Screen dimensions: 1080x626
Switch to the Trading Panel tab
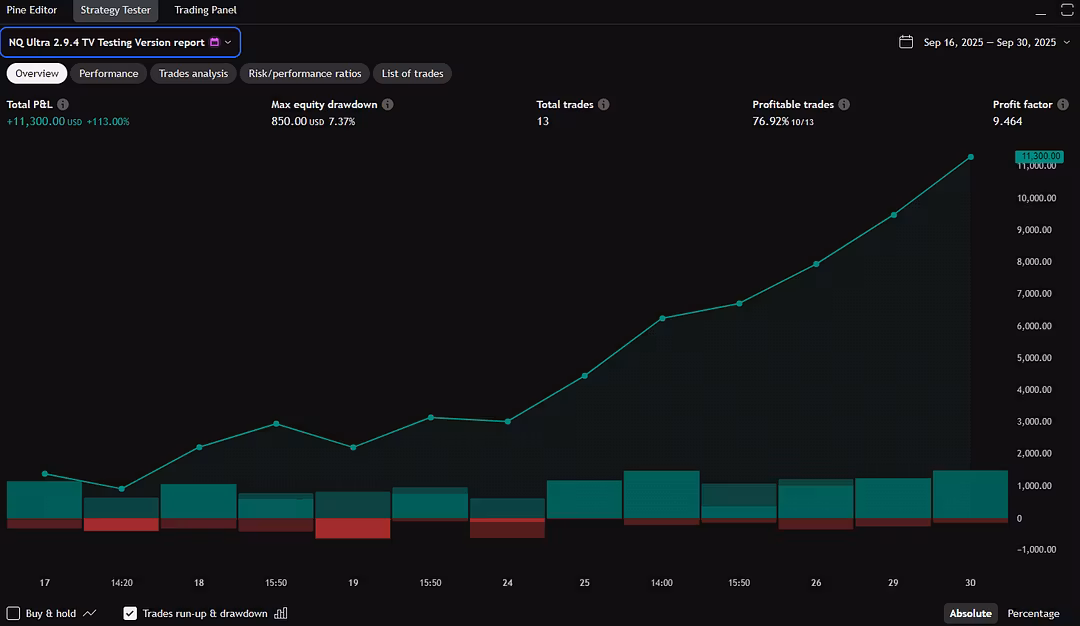(205, 10)
